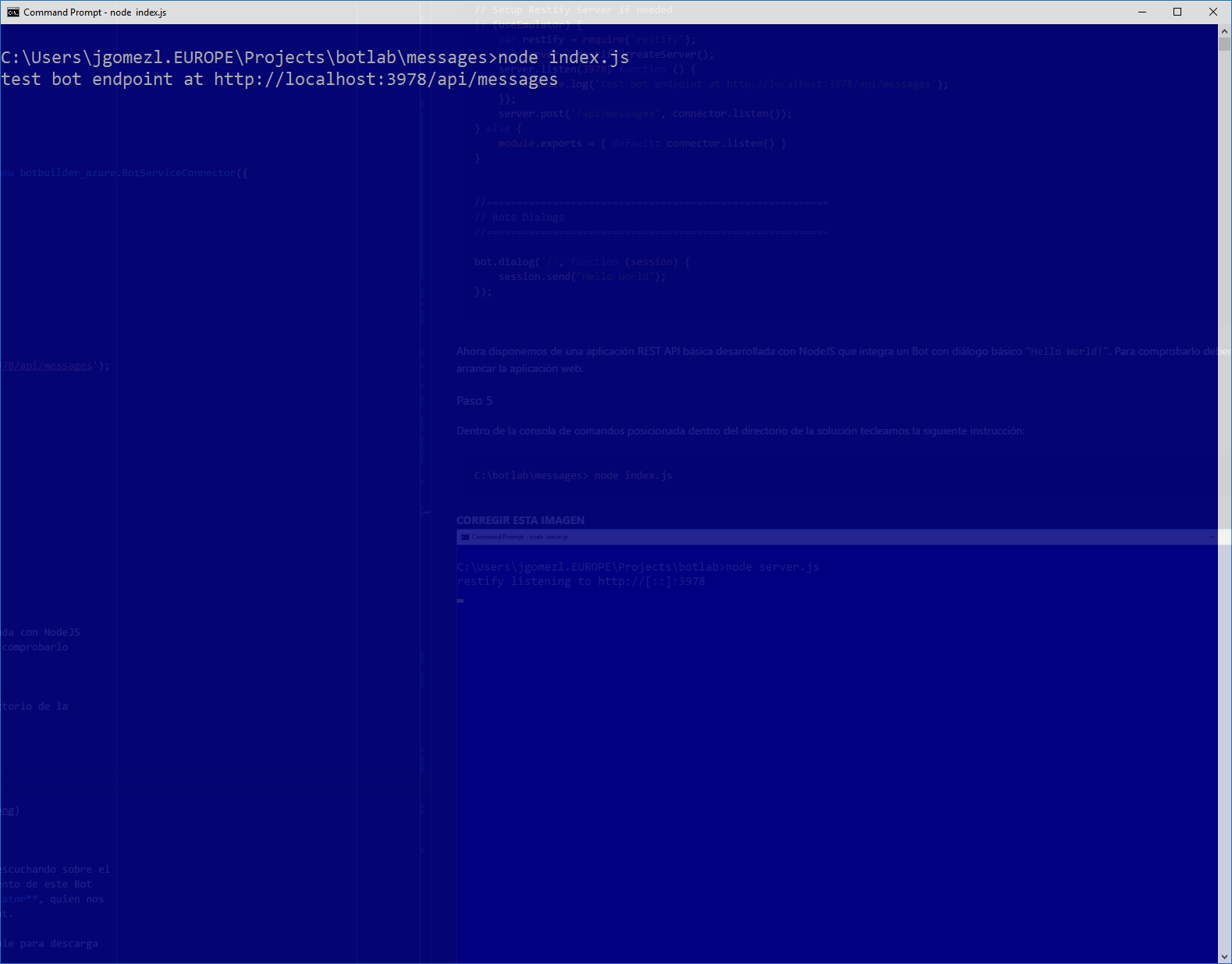Viewport: 1232px width, 964px height.
Task: Minimize the Command Prompt window
Action: [1142, 12]
